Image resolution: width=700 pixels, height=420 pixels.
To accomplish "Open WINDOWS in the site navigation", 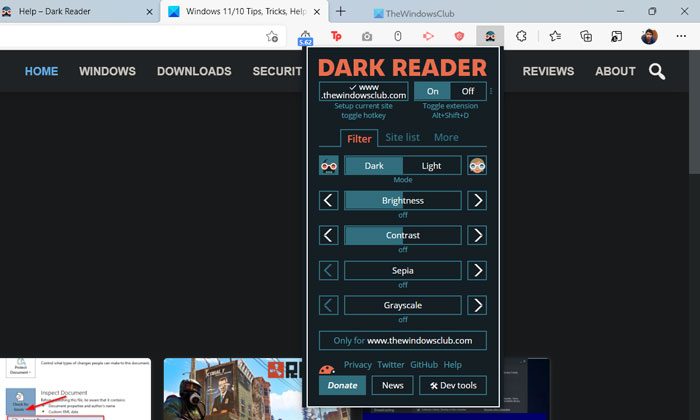I will point(108,71).
